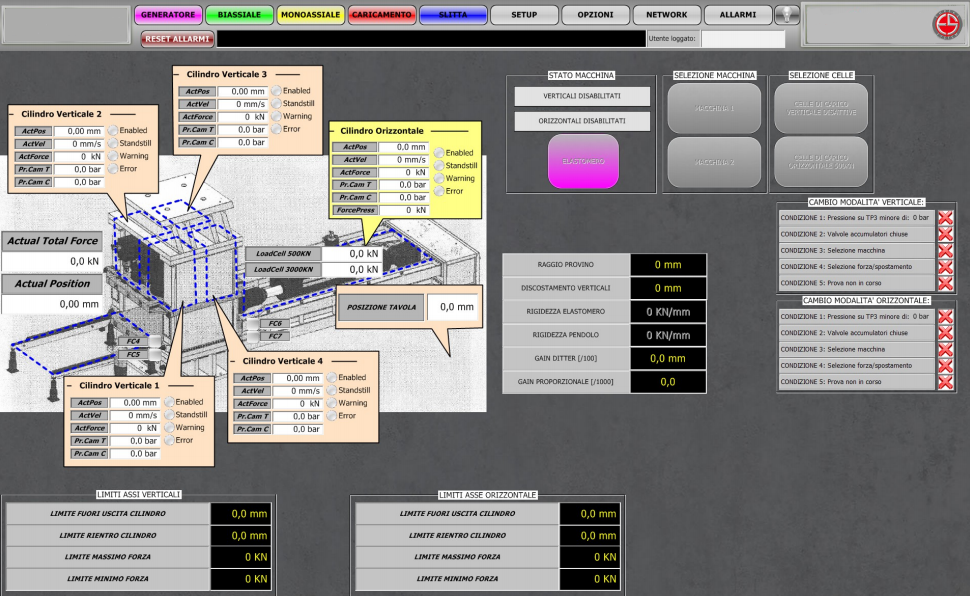Image resolution: width=970 pixels, height=596 pixels.
Task: Click the Error indicator of Cilindro Verticale 1
Action: tap(170, 440)
